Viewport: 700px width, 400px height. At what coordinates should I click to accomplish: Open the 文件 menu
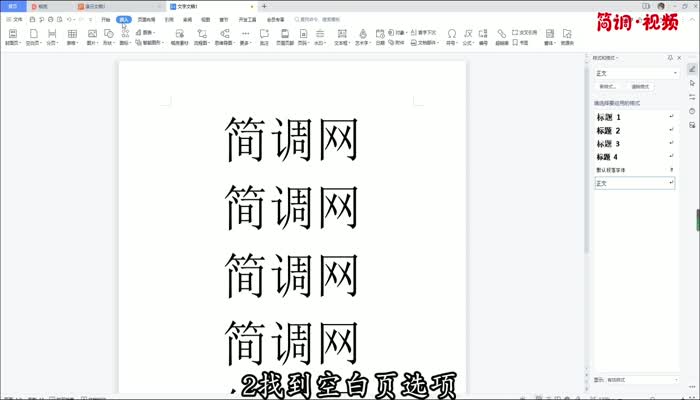point(15,19)
